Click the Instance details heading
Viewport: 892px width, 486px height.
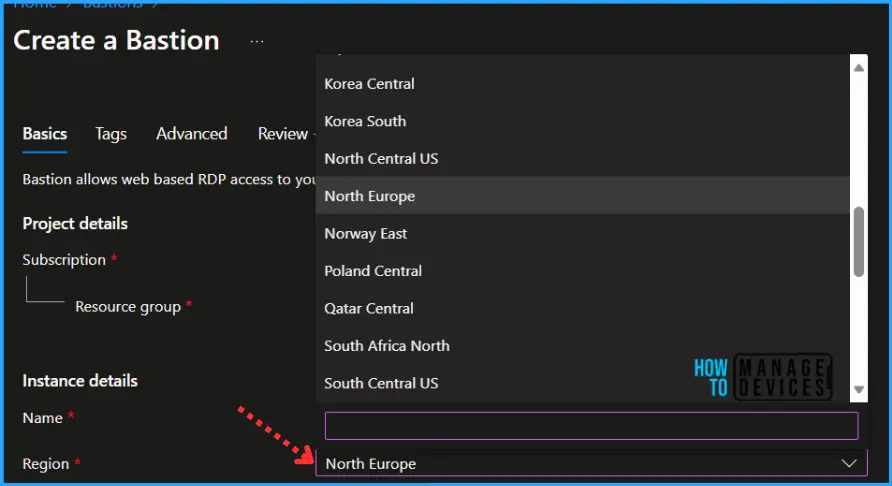(80, 381)
